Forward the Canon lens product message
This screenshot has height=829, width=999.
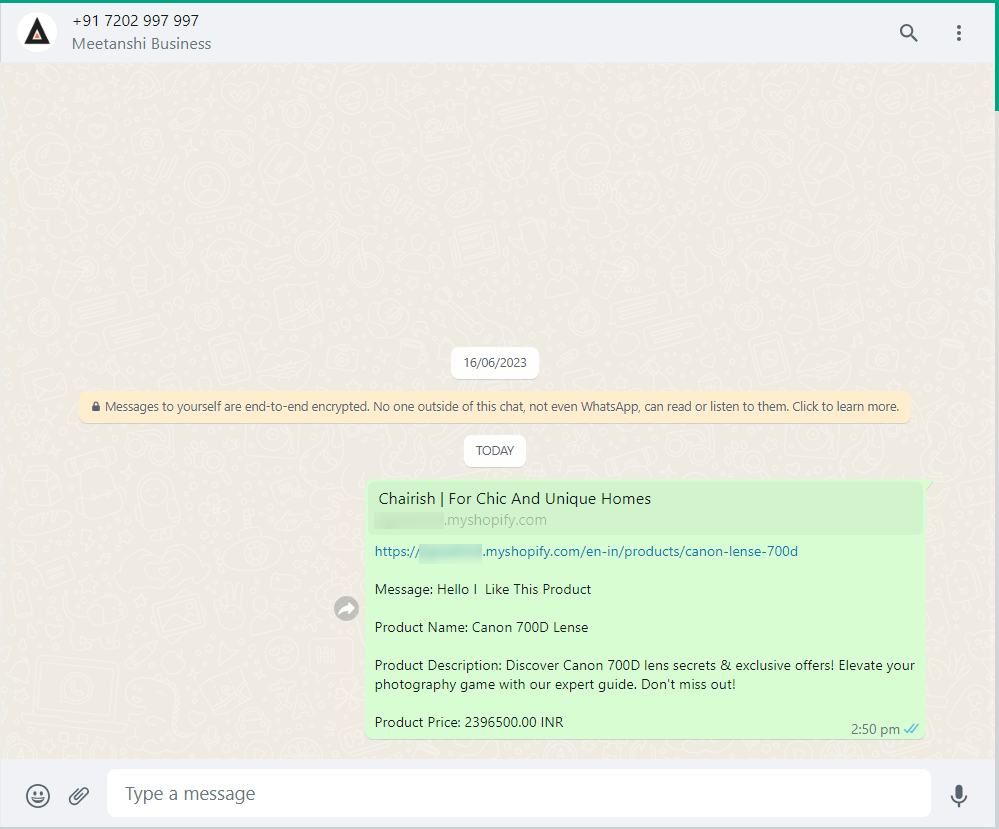346,609
